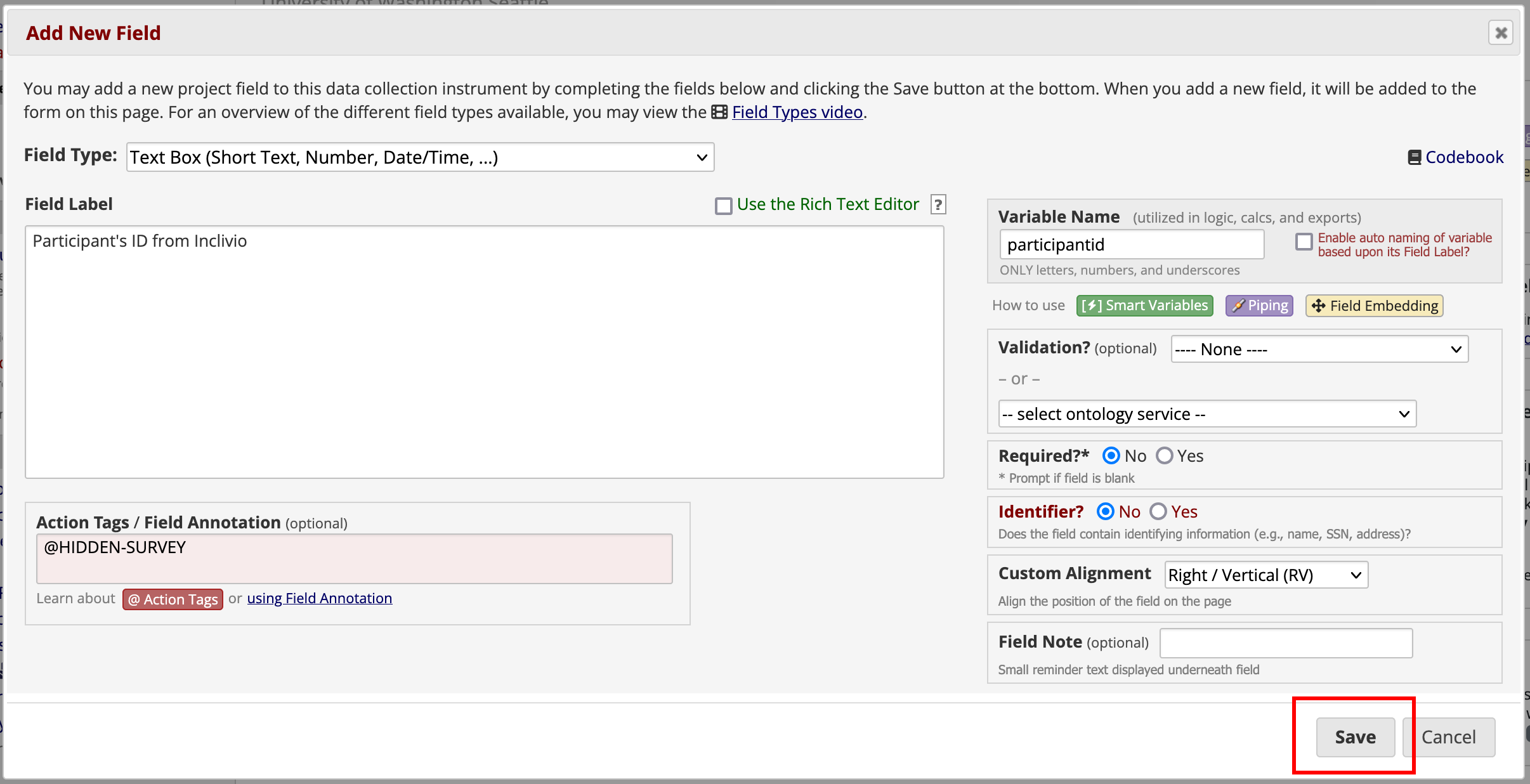Open the Field Embedding help badge

[x=1374, y=306]
